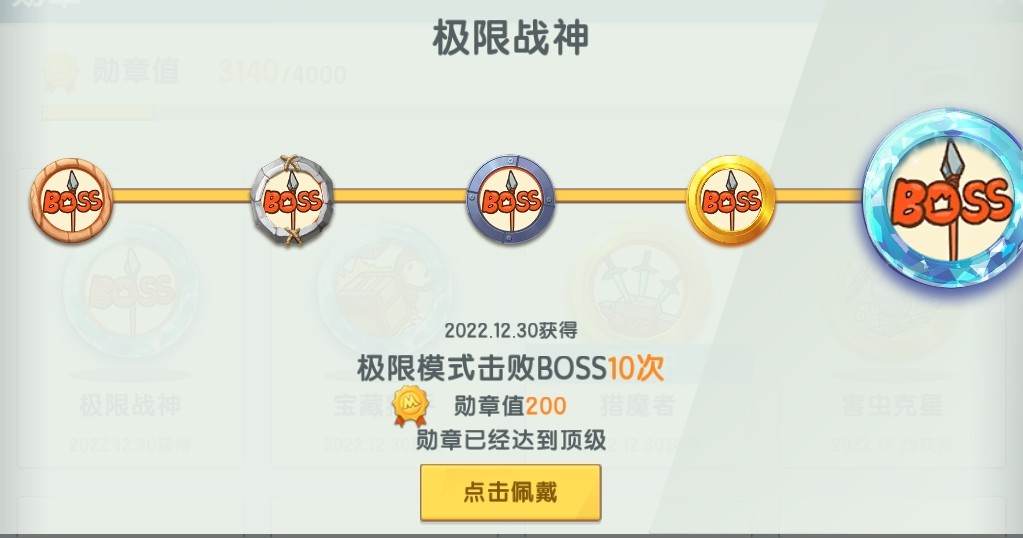Select the blue steel BOSS medal

(x=511, y=200)
